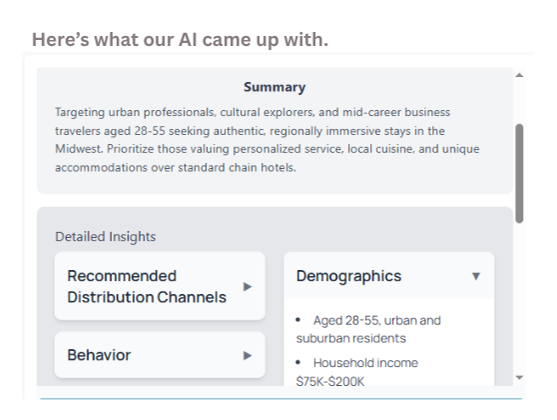557x420 pixels.
Task: Expand arrow beside Recommended Distribution Channels
Action: click(248, 286)
